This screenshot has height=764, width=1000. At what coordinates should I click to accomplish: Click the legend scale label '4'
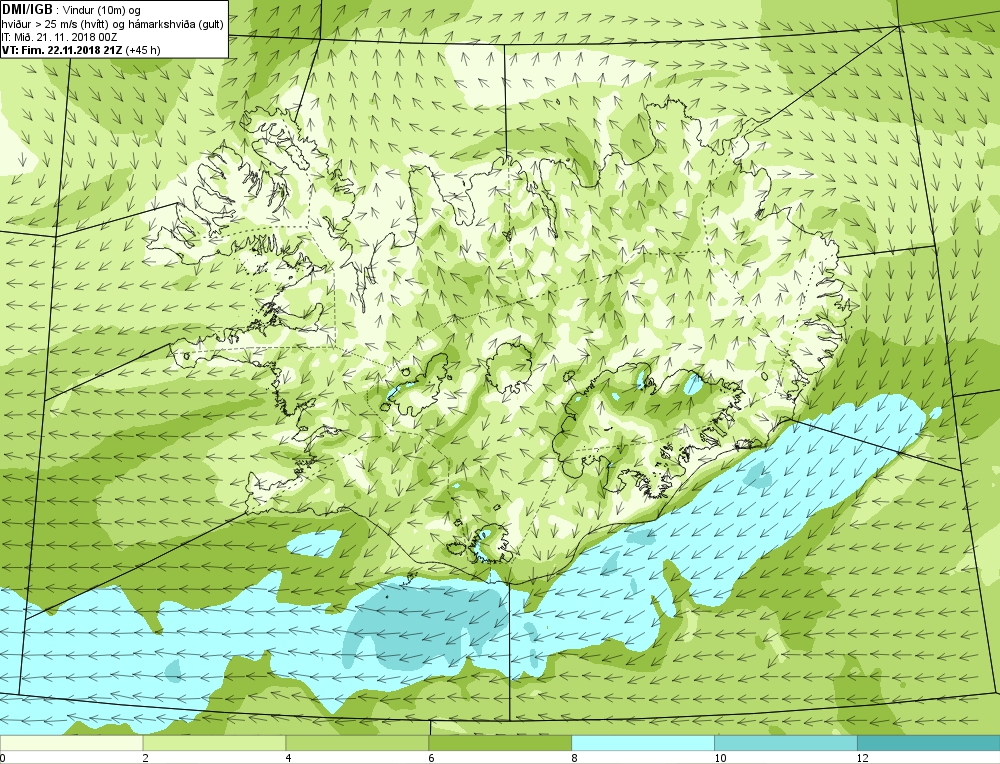pos(288,758)
